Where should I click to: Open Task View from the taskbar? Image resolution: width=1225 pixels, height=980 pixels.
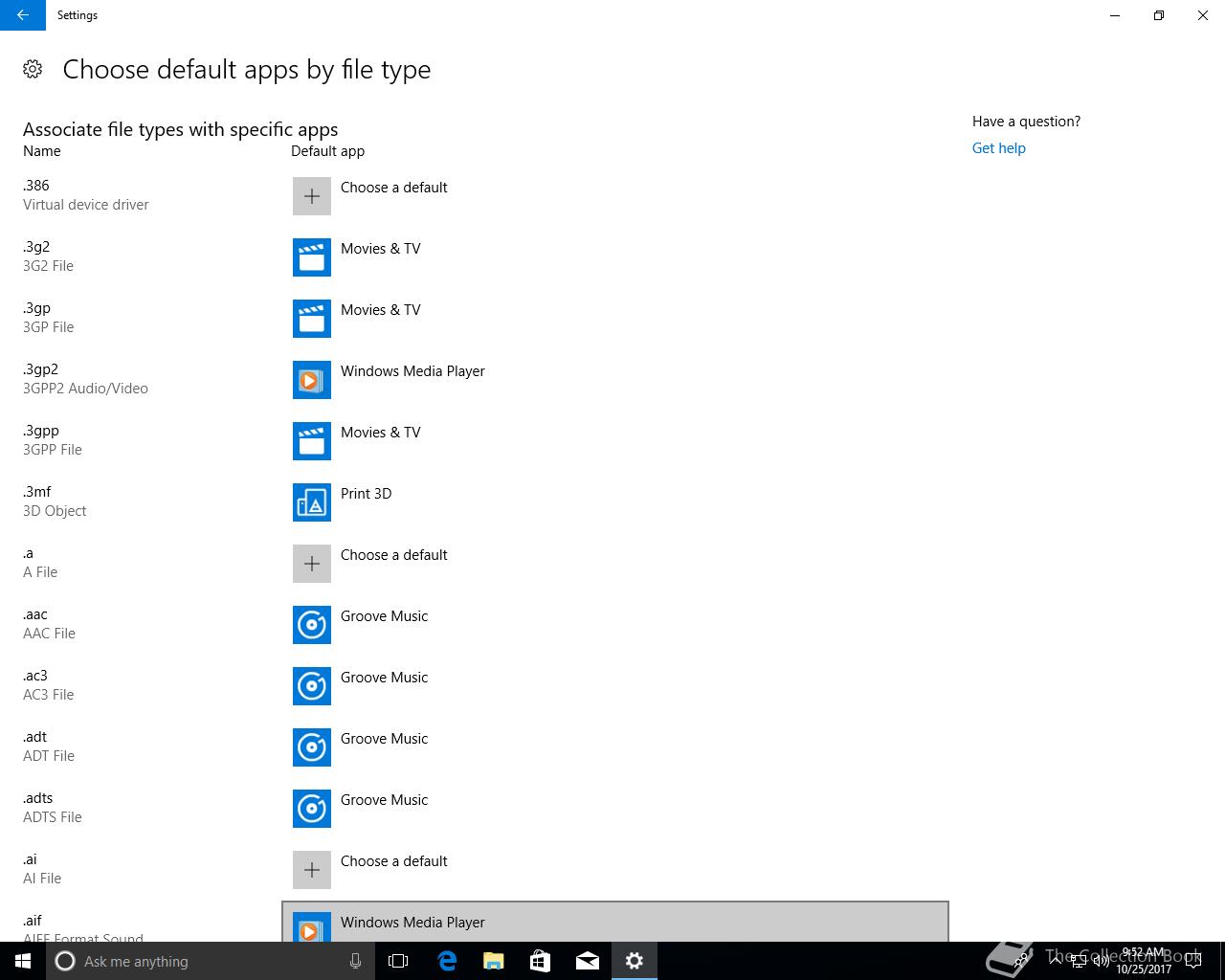[398, 961]
